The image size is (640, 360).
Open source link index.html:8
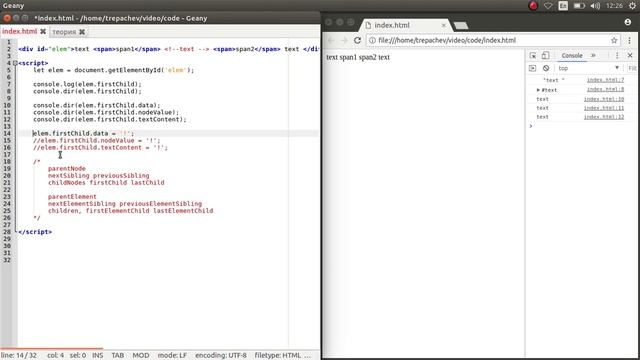pyautogui.click(x=605, y=89)
